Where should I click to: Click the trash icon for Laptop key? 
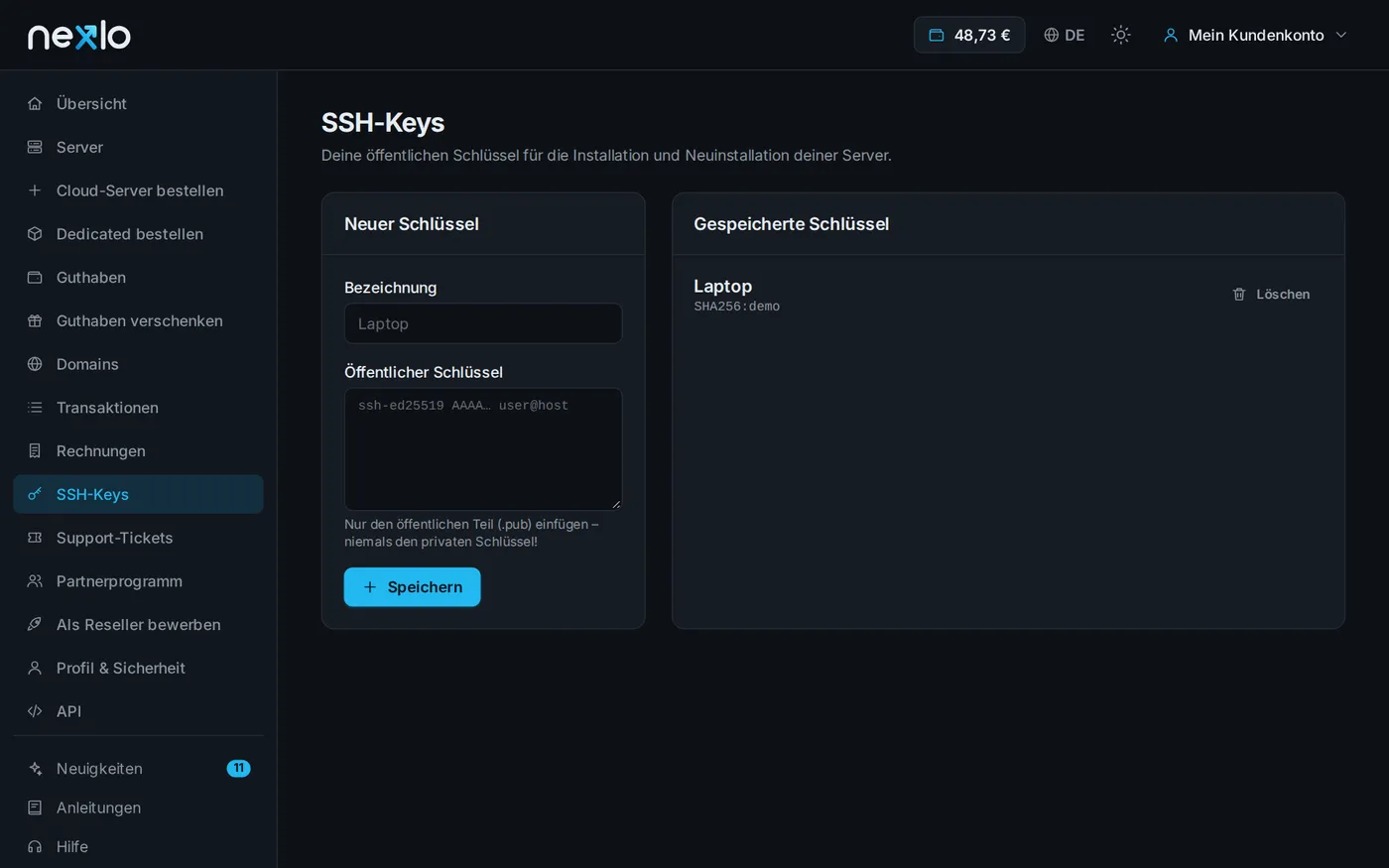1238,295
